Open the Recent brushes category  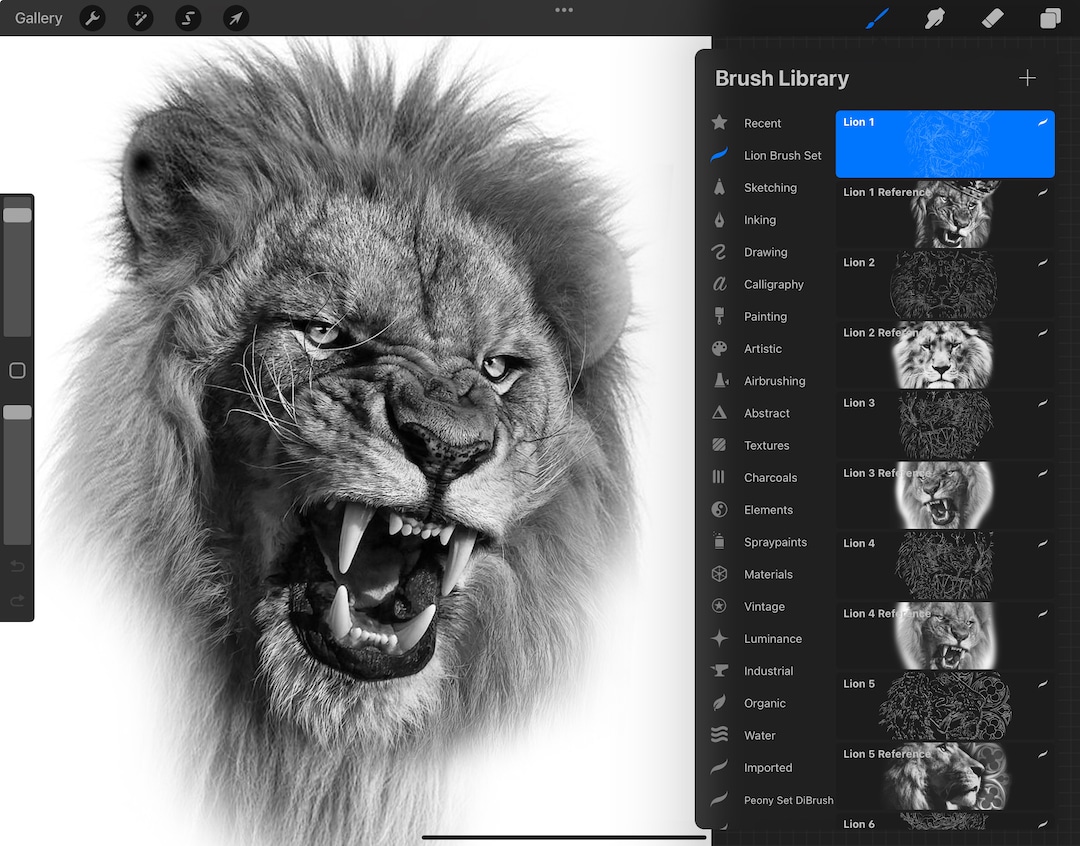click(762, 123)
